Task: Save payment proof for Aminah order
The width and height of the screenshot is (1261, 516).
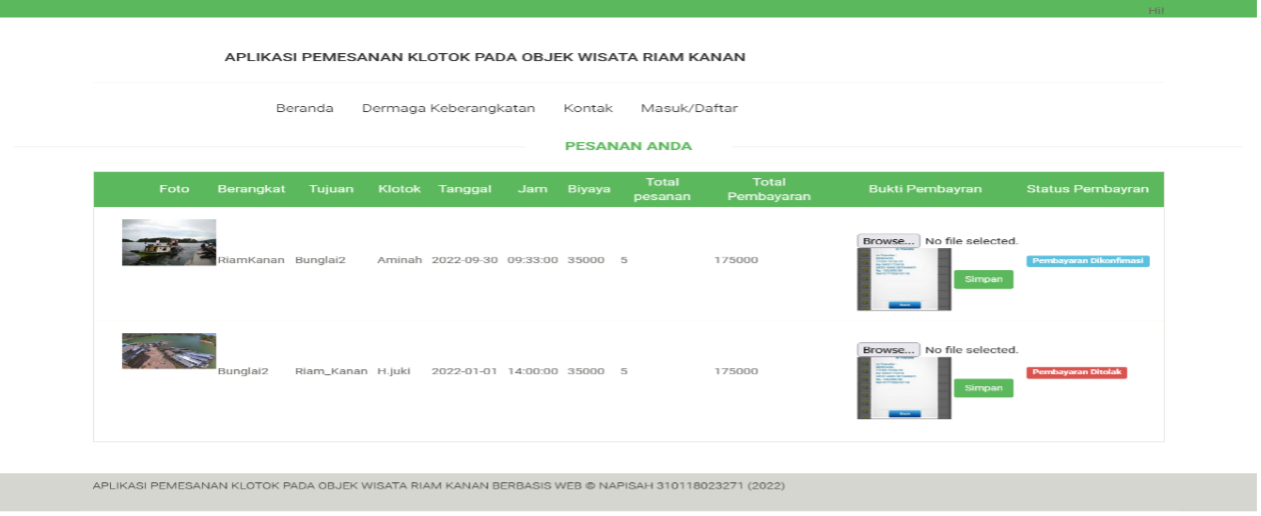Action: tap(983, 279)
